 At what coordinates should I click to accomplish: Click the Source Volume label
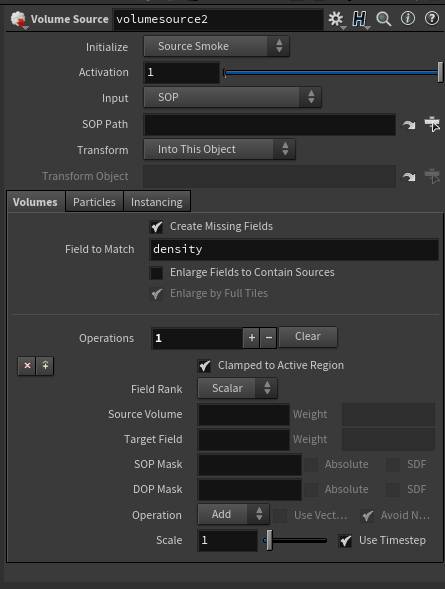coord(145,414)
